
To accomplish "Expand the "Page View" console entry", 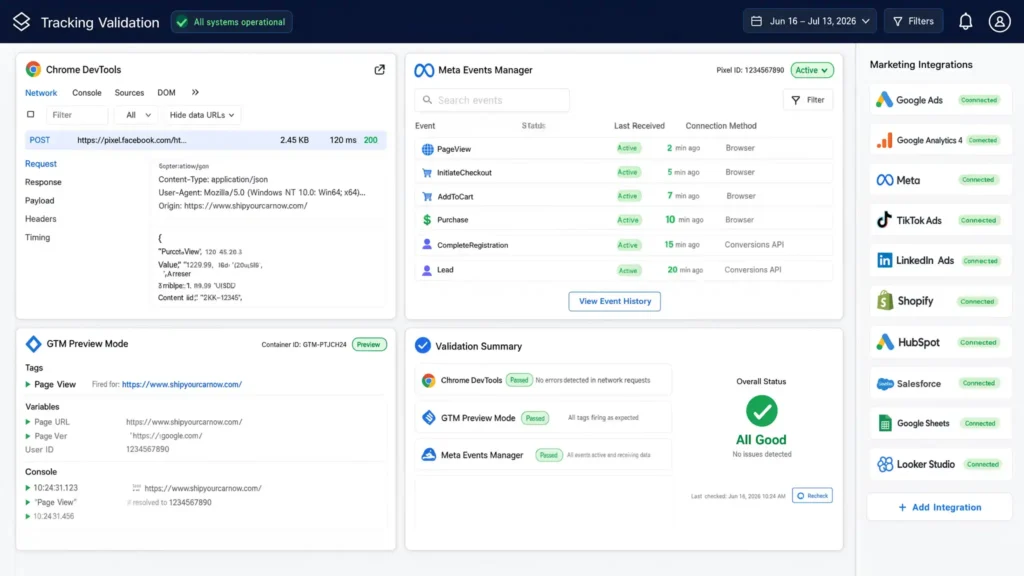I will pos(28,502).
